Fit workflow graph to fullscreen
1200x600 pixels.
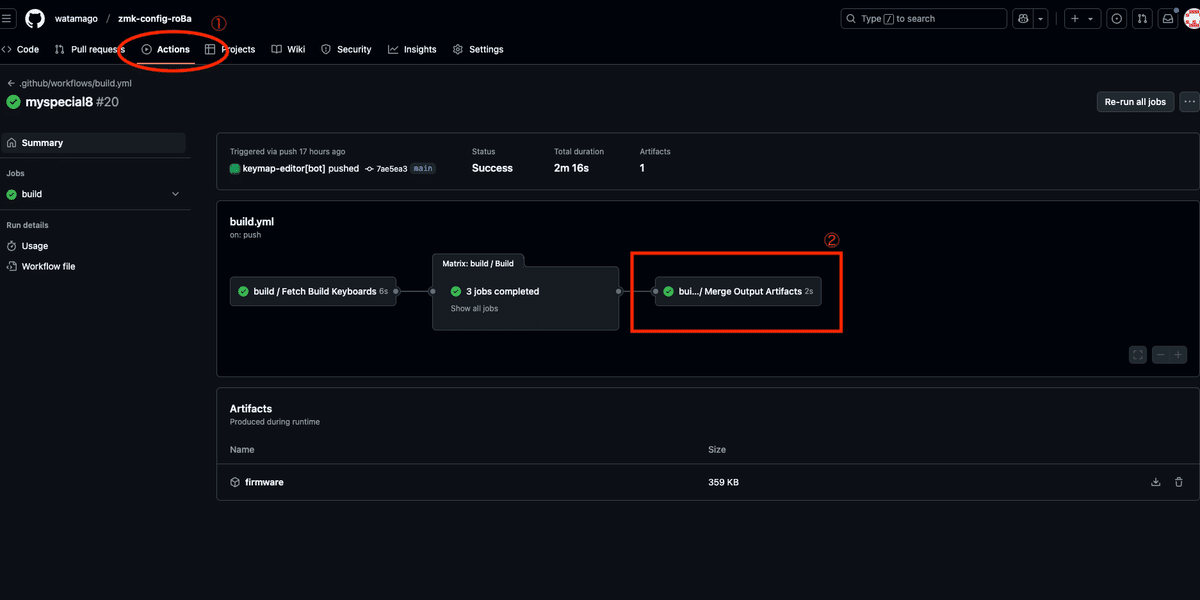pyautogui.click(x=1137, y=354)
